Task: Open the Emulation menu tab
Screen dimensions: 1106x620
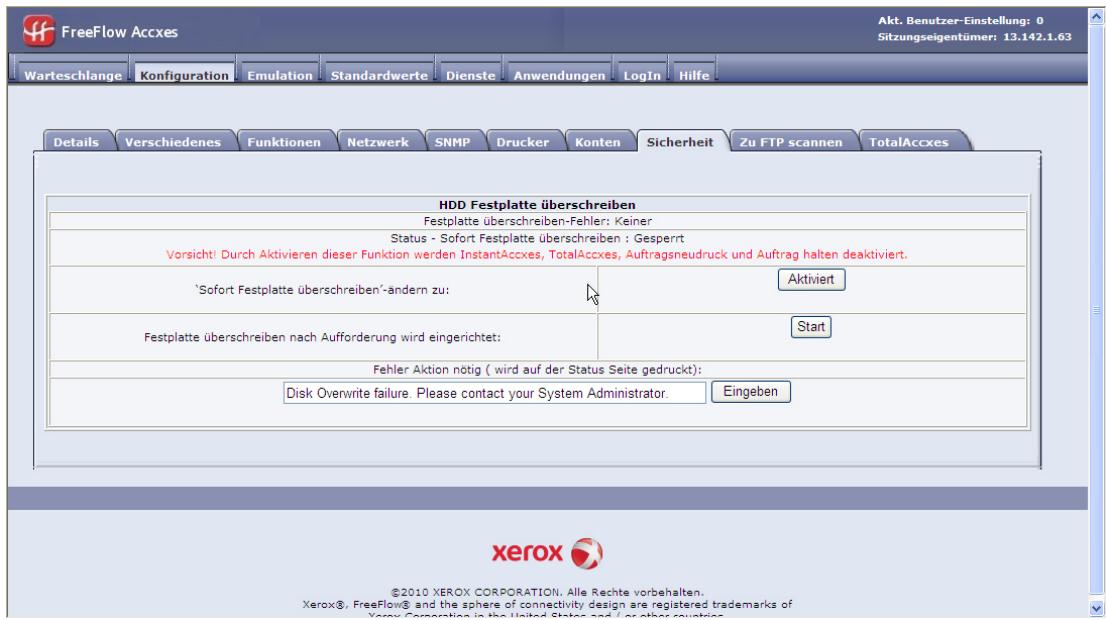Action: click(279, 75)
